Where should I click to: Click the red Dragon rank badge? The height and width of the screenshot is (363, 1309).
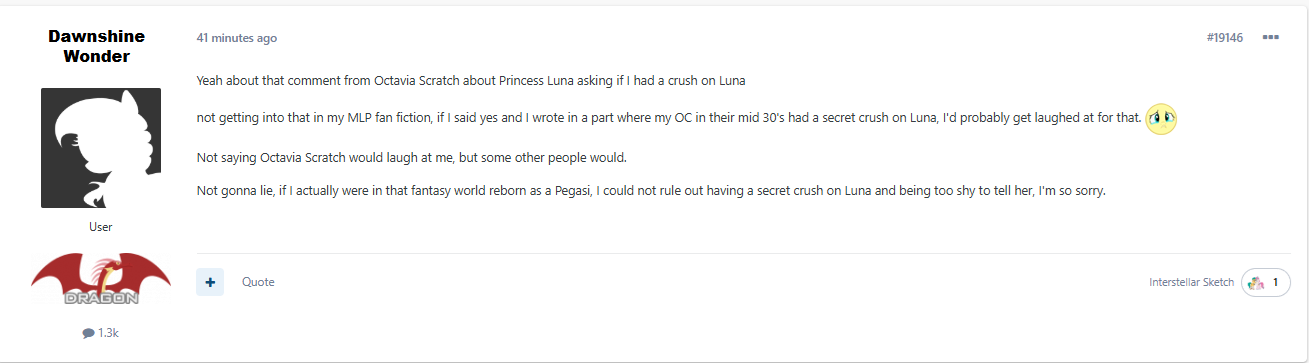click(101, 280)
